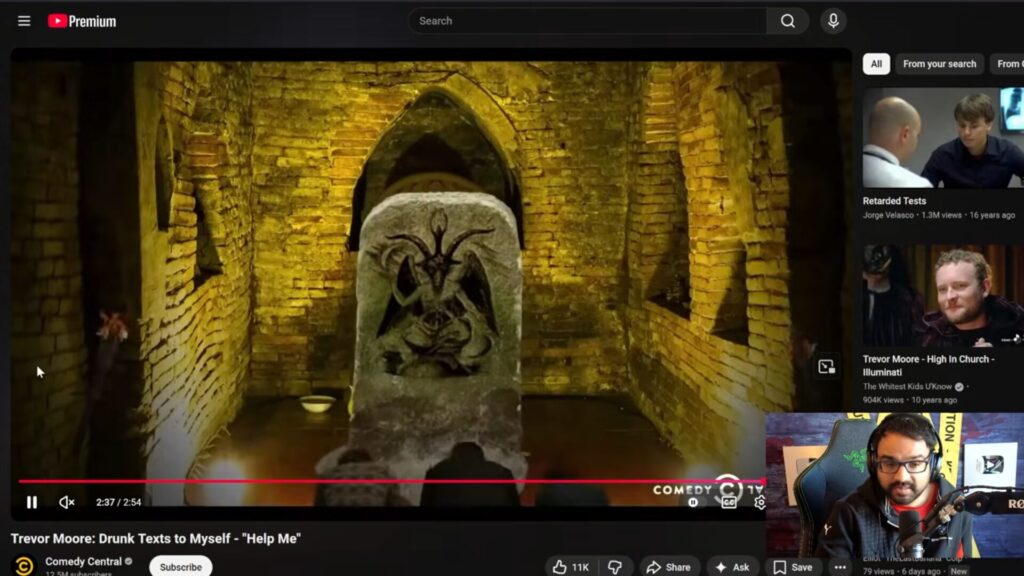Save the video to a playlist
Screen dimensions: 1024x576
point(792,567)
